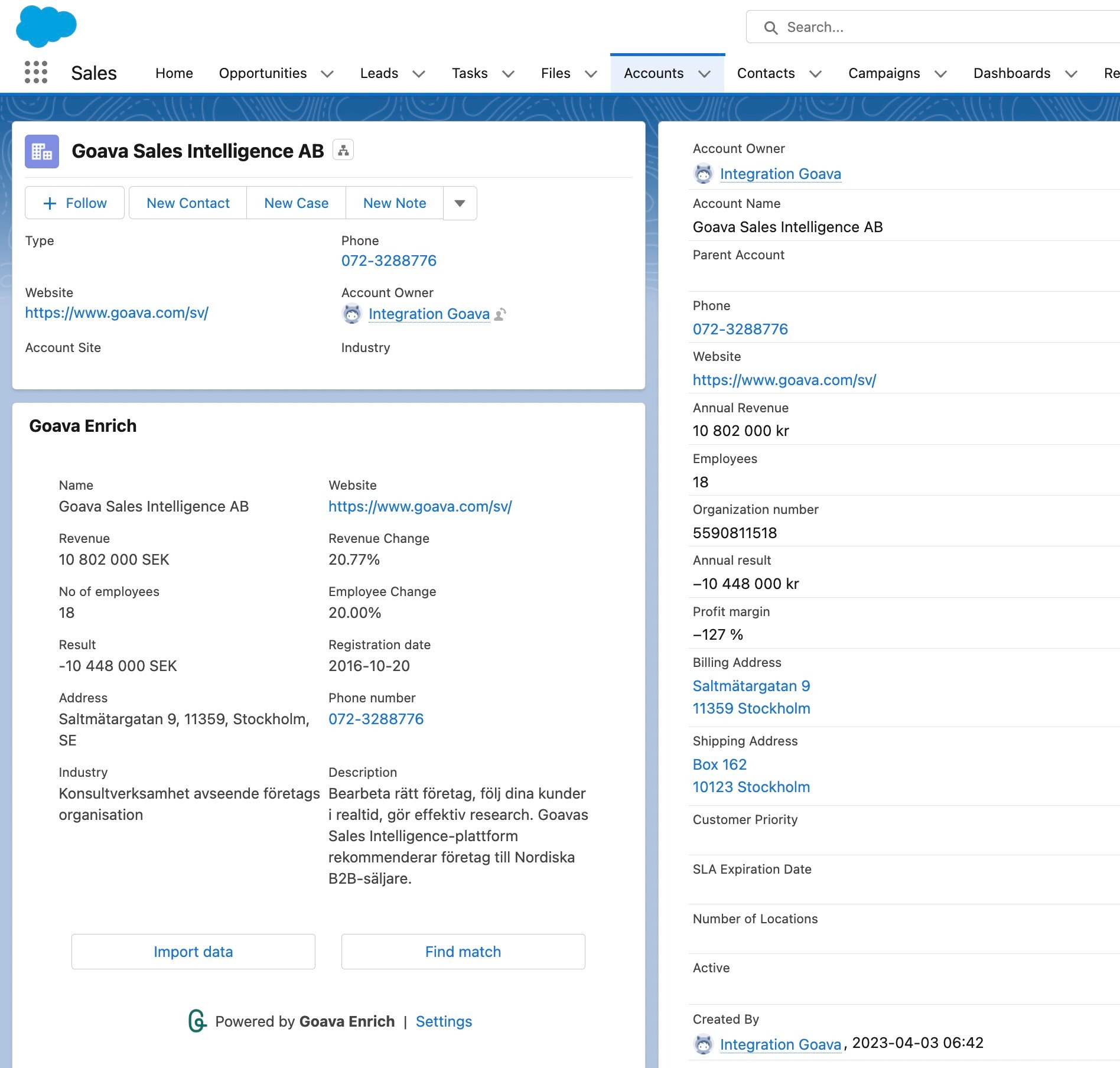Click phone number in highlights panel

(389, 261)
